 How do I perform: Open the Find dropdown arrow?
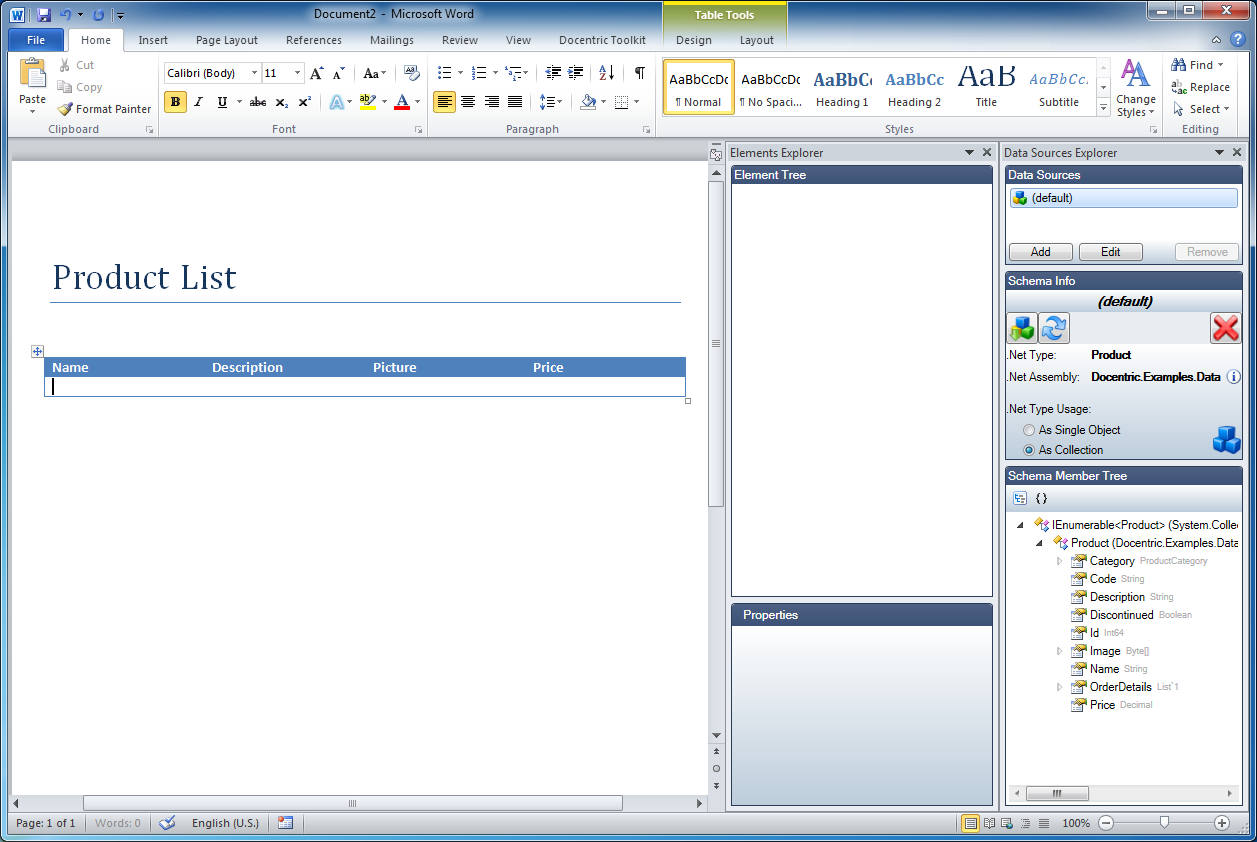1221,65
